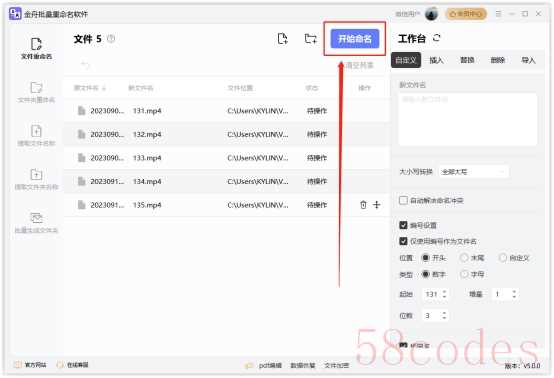Click the user avatar icon
This screenshot has width=554, height=378.
click(x=431, y=14)
